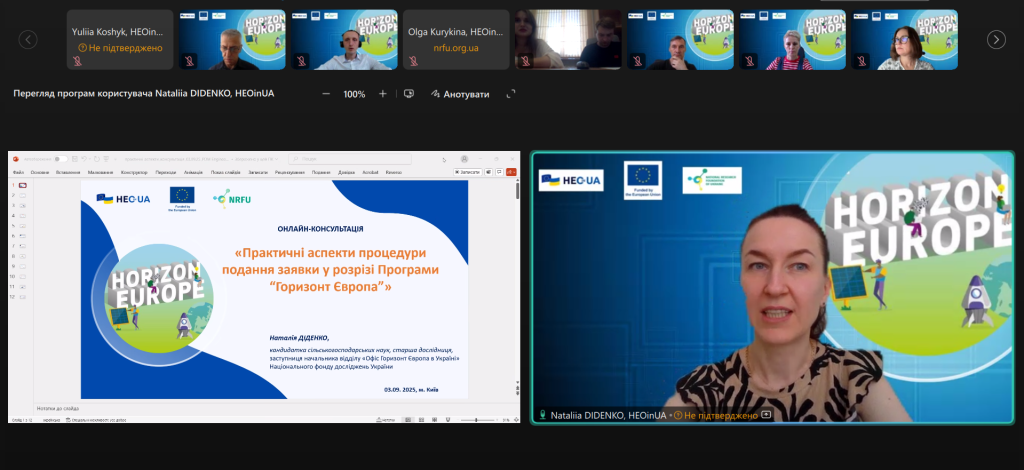Click the Анотувати button
Screen dimensions: 1024x470
point(460,94)
